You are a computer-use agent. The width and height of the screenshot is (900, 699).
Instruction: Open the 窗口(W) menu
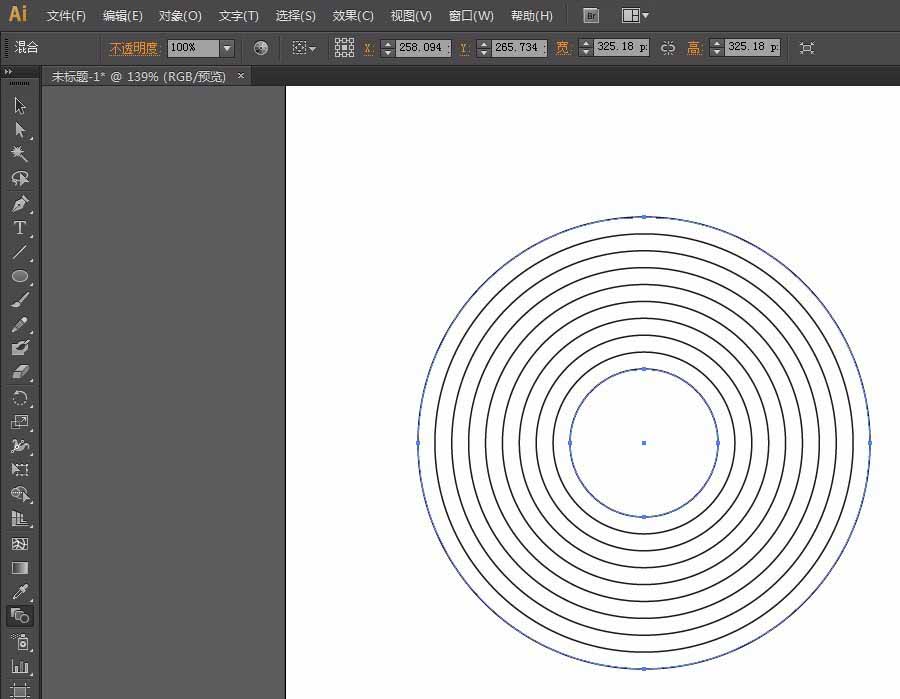pyautogui.click(x=471, y=15)
